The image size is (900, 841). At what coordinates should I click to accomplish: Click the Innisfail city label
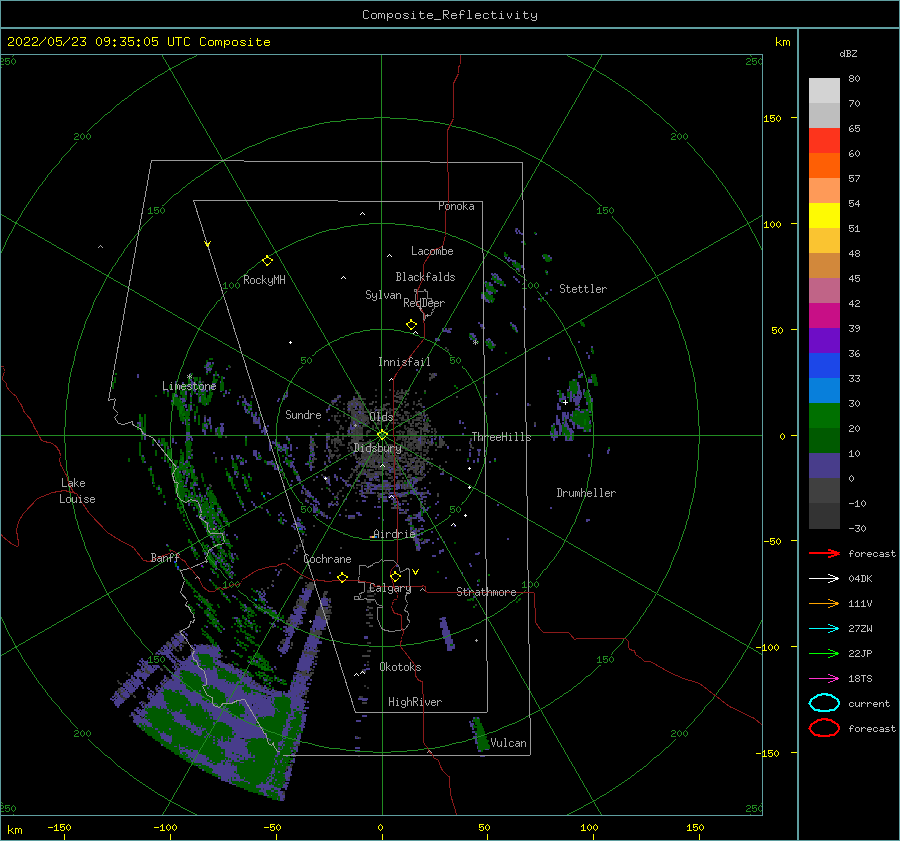click(x=404, y=362)
